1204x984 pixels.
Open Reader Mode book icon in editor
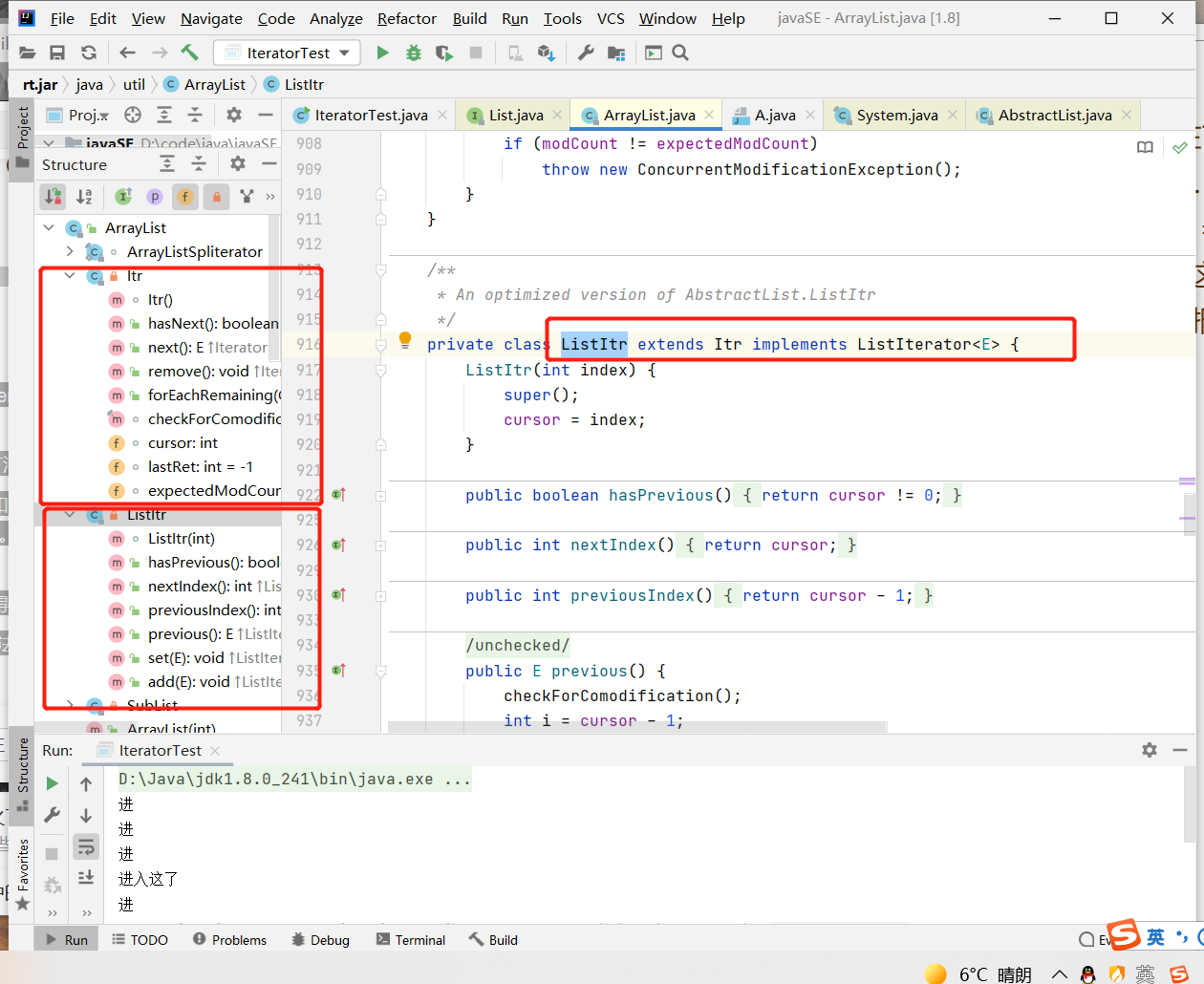click(1145, 147)
